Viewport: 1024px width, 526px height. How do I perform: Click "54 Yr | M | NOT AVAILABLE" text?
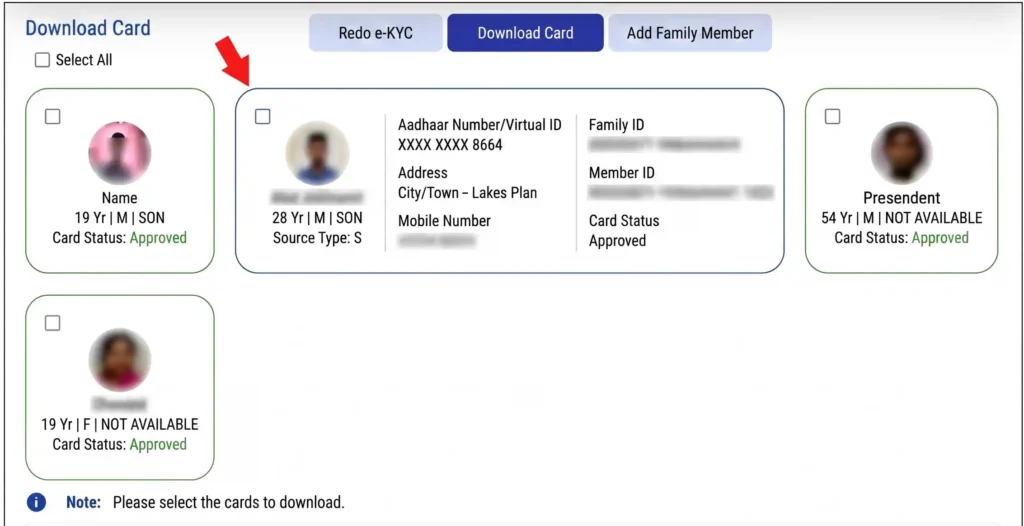pyautogui.click(x=901, y=218)
